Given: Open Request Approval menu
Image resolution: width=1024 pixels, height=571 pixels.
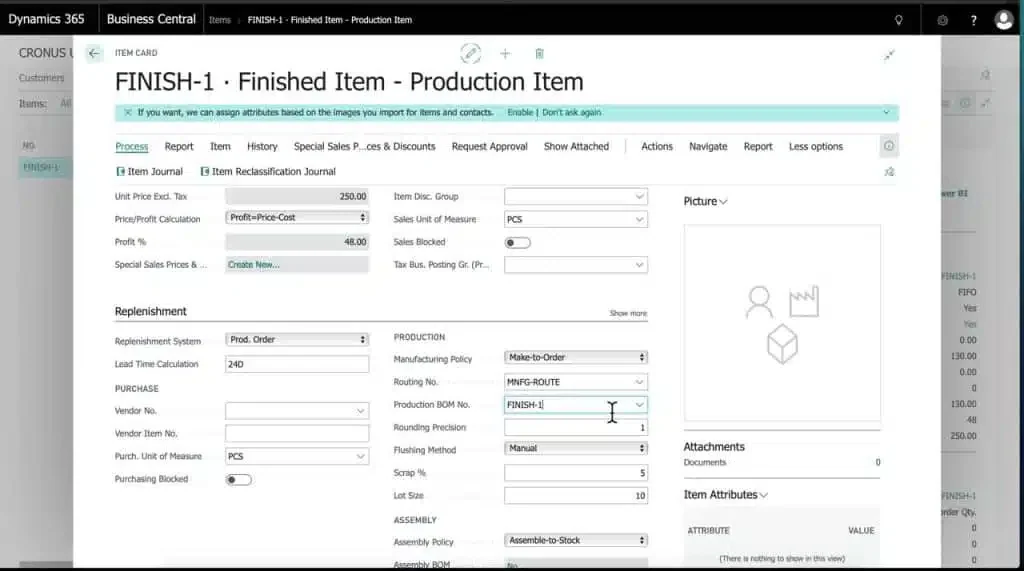Looking at the screenshot, I should (x=489, y=146).
